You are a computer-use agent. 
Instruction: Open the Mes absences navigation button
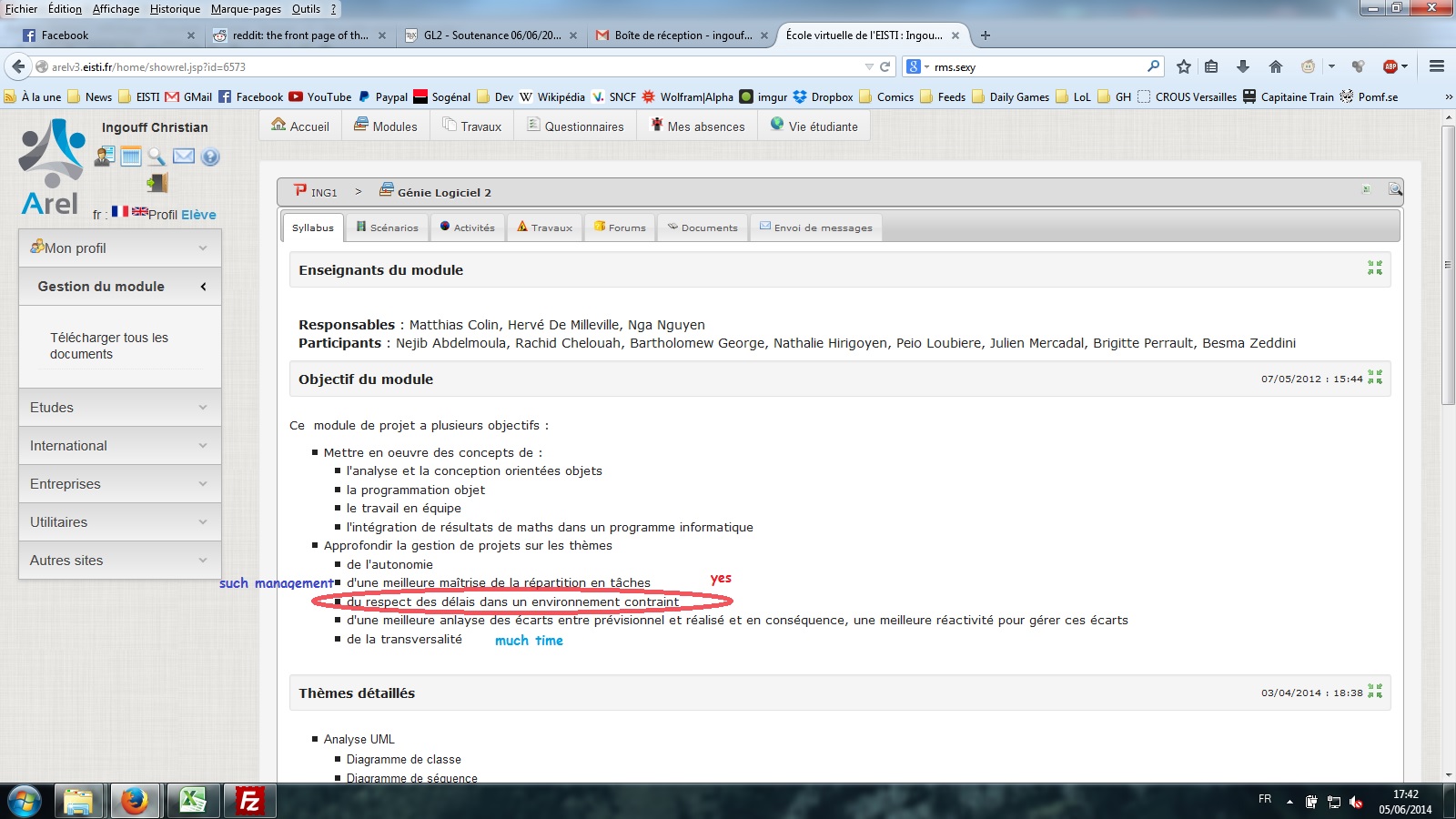[x=697, y=126]
